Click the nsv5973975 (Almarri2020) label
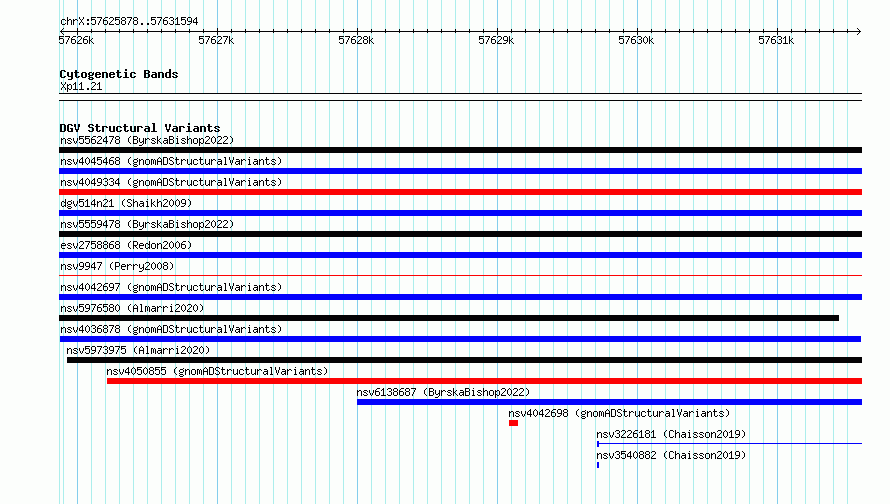The image size is (890, 504). point(138,350)
